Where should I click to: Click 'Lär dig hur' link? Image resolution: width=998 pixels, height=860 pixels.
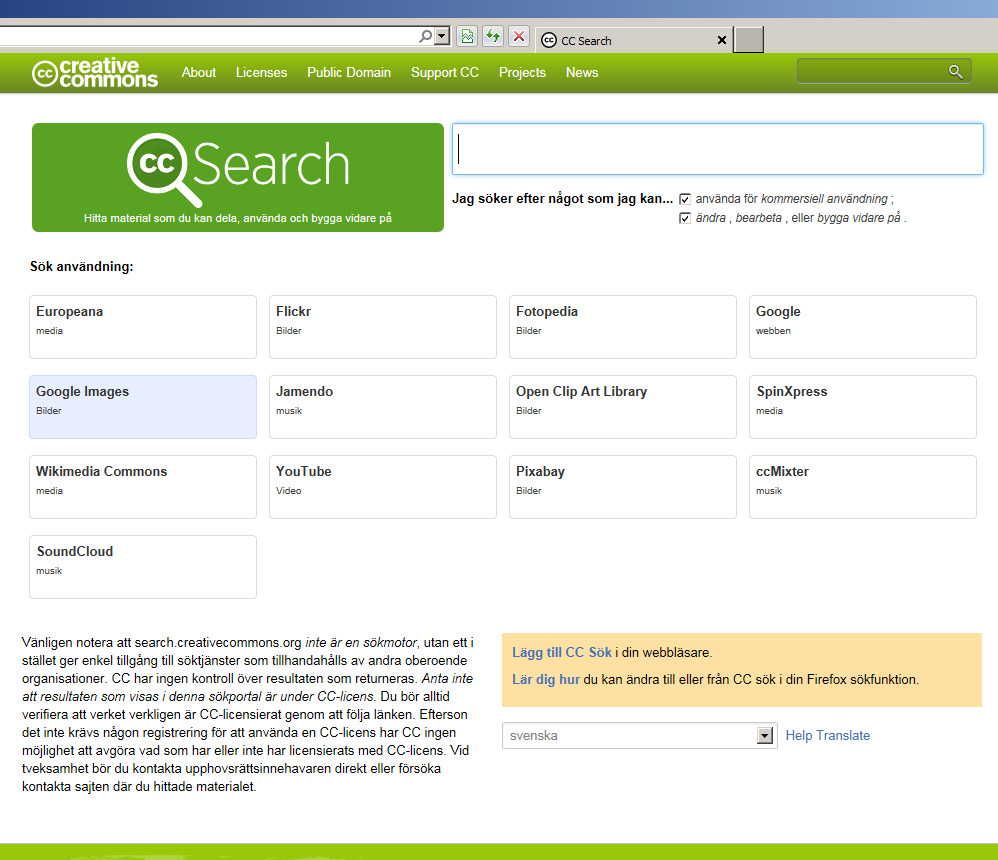click(545, 679)
